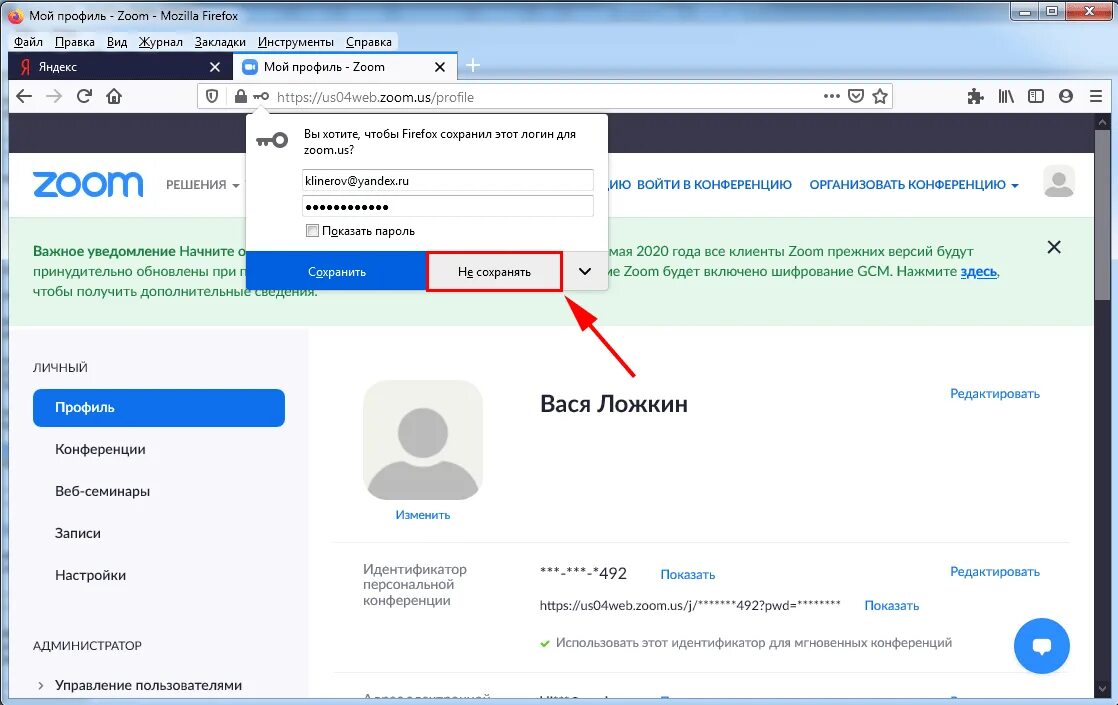The image size is (1118, 705).
Task: Click Изменить under profile picture
Action: (x=423, y=515)
